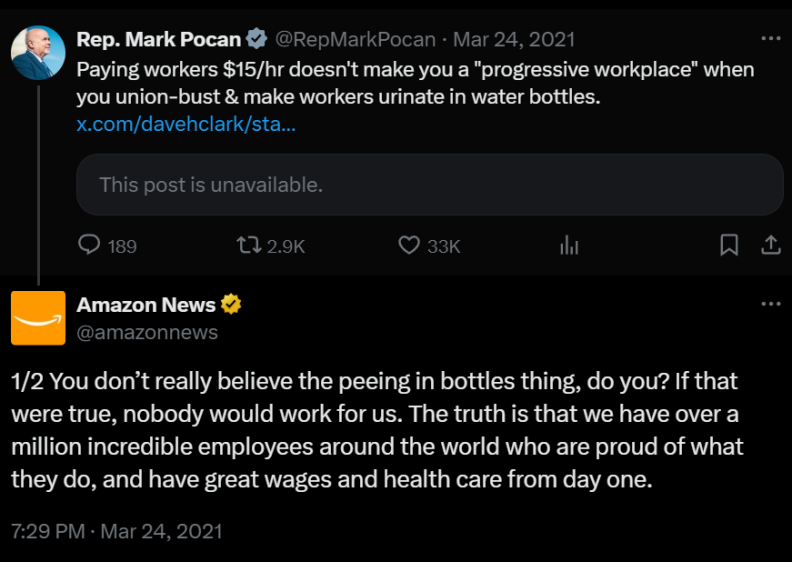View analytics bar chart icon
Screen dimensions: 792x562
point(570,245)
